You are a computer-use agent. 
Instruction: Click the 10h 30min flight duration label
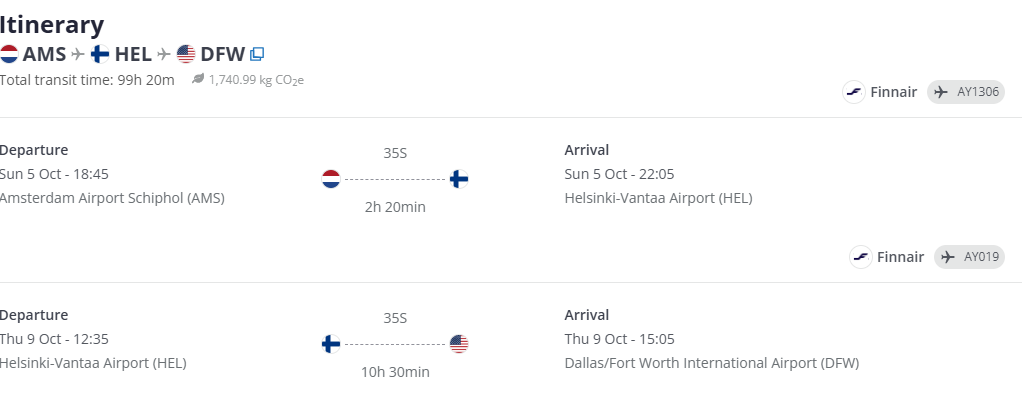tap(395, 372)
